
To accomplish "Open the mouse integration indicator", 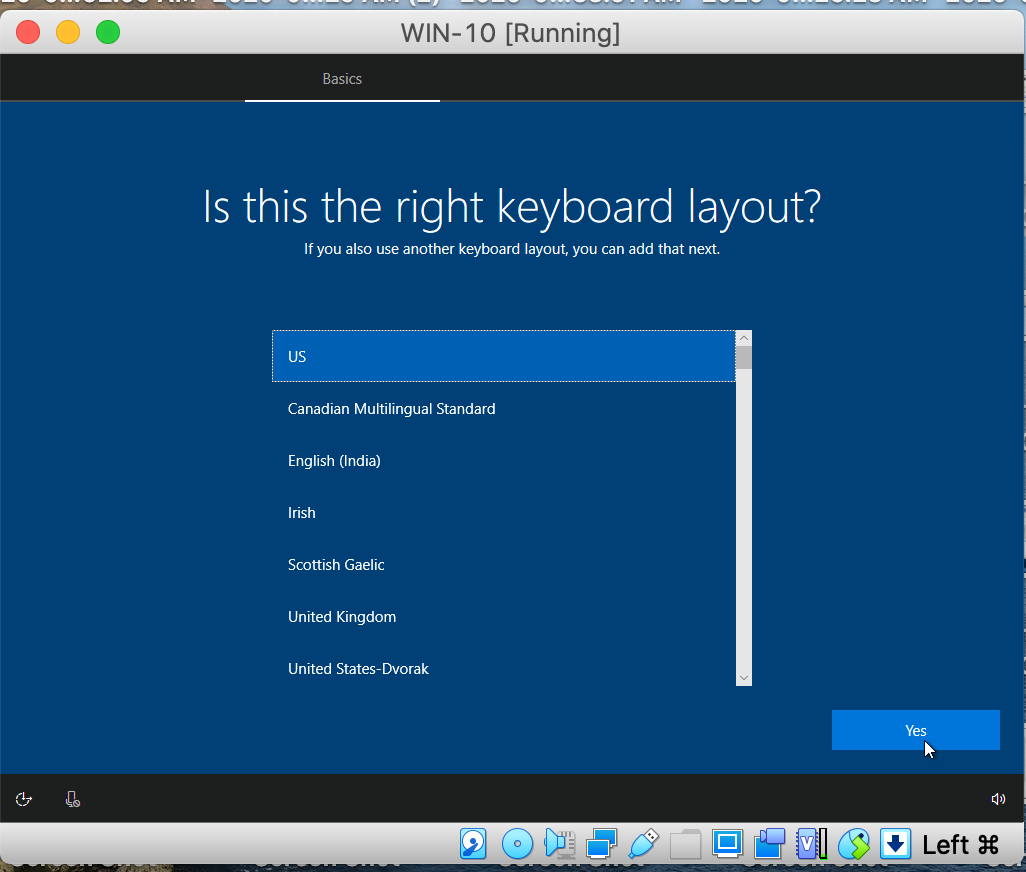I will 854,844.
